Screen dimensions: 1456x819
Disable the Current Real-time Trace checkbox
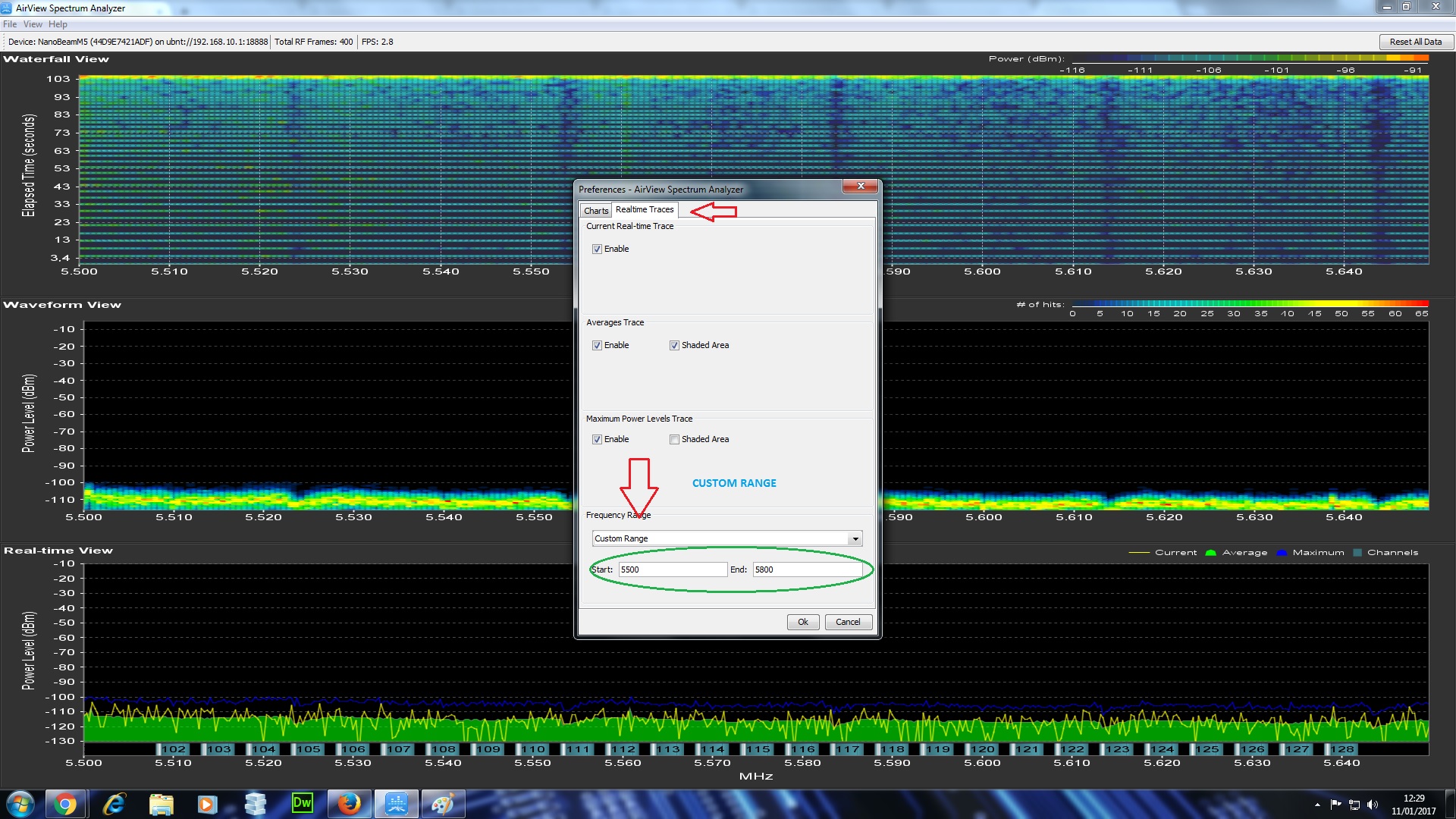598,249
